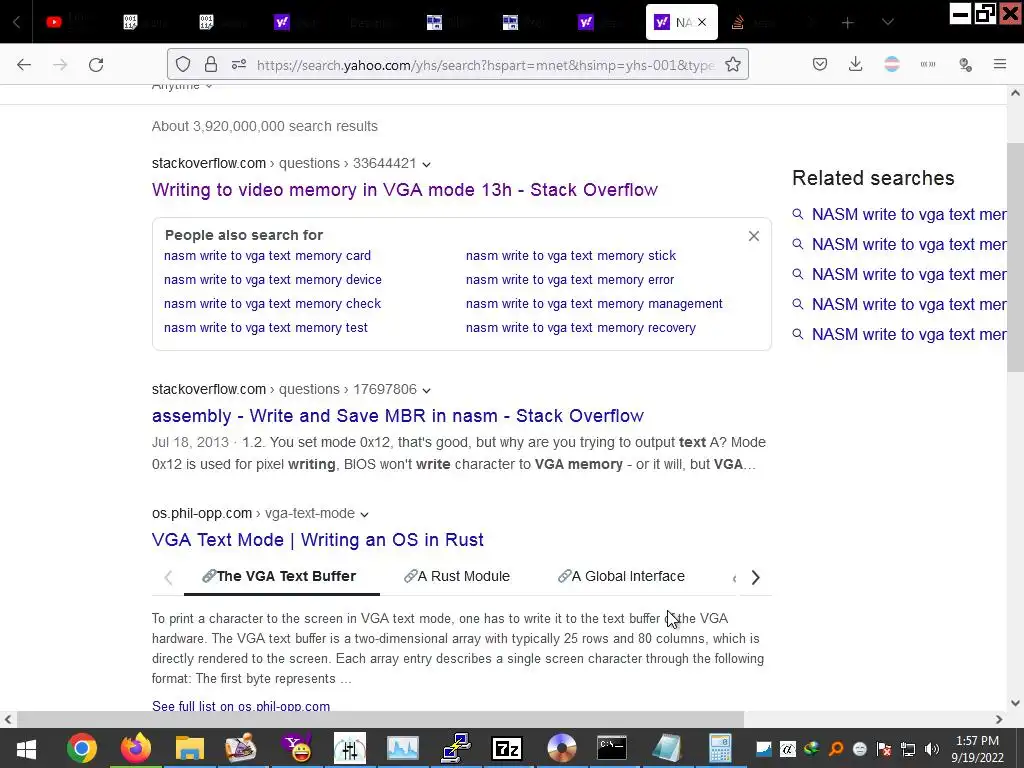Select the A Global Interface tab

621,576
